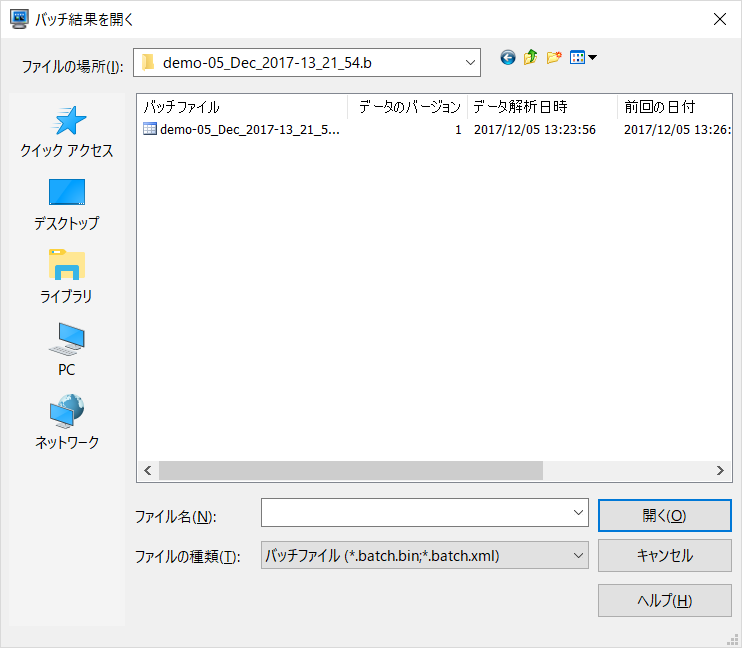Expand the ファイル名 dropdown arrow
The image size is (742, 648).
[578, 513]
